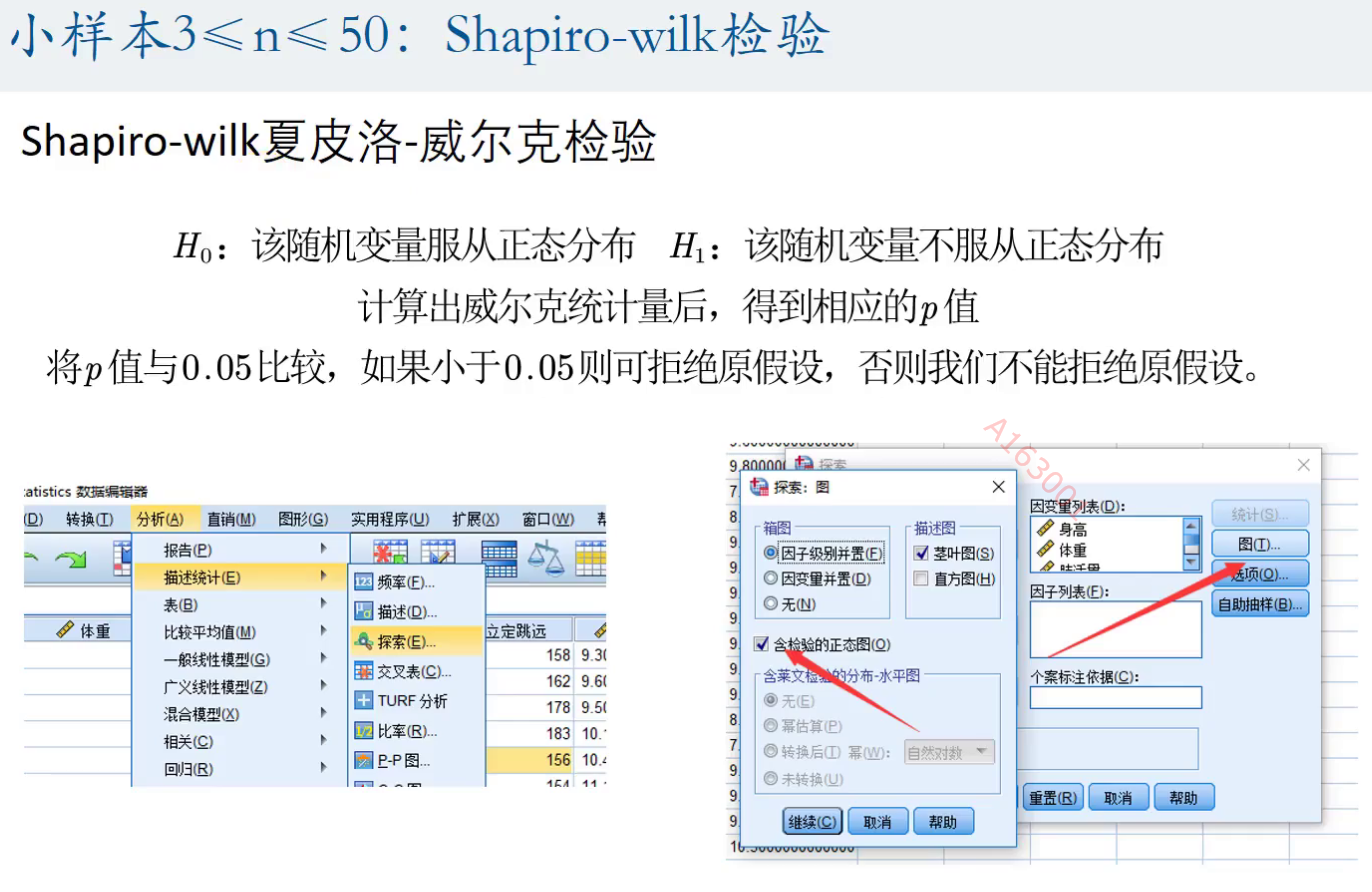Click 继续(C) in the 探索: 图 dialog
This screenshot has width=1372, height=892.
pyautogui.click(x=812, y=822)
